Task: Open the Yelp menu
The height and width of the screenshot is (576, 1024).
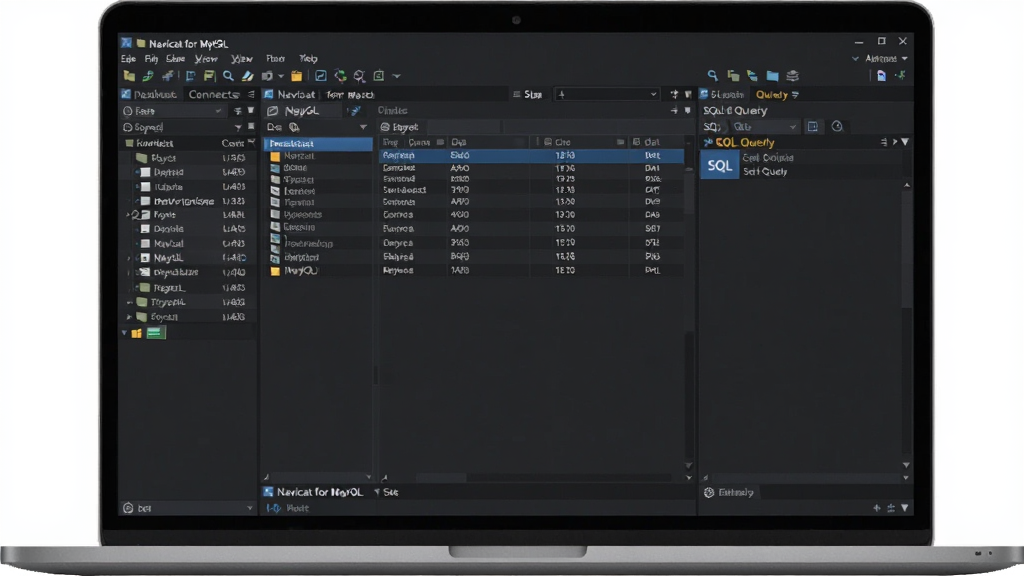Action: tap(308, 59)
